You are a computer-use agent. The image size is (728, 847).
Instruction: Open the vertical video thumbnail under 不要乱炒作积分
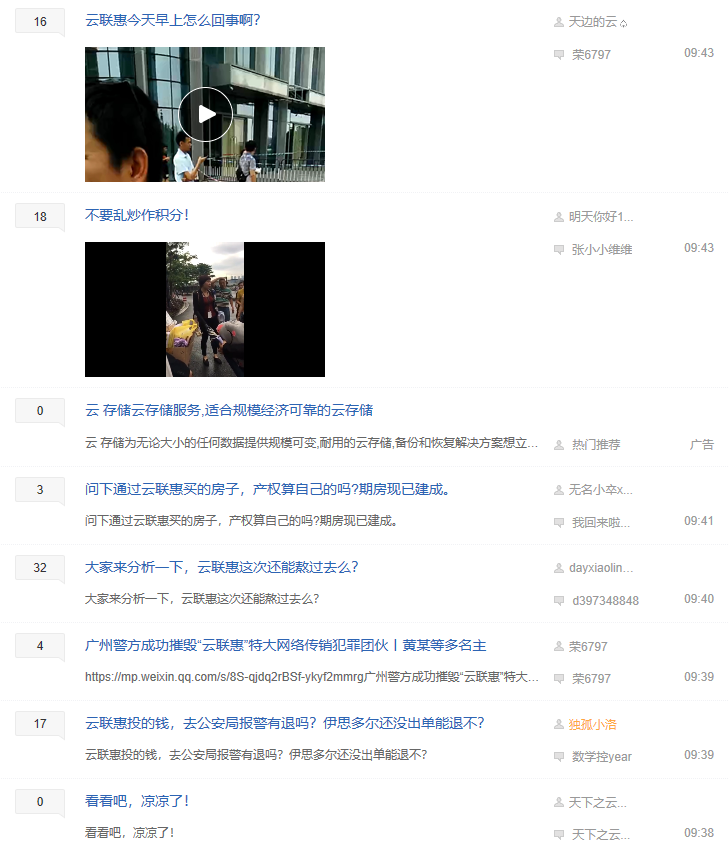[x=205, y=309]
